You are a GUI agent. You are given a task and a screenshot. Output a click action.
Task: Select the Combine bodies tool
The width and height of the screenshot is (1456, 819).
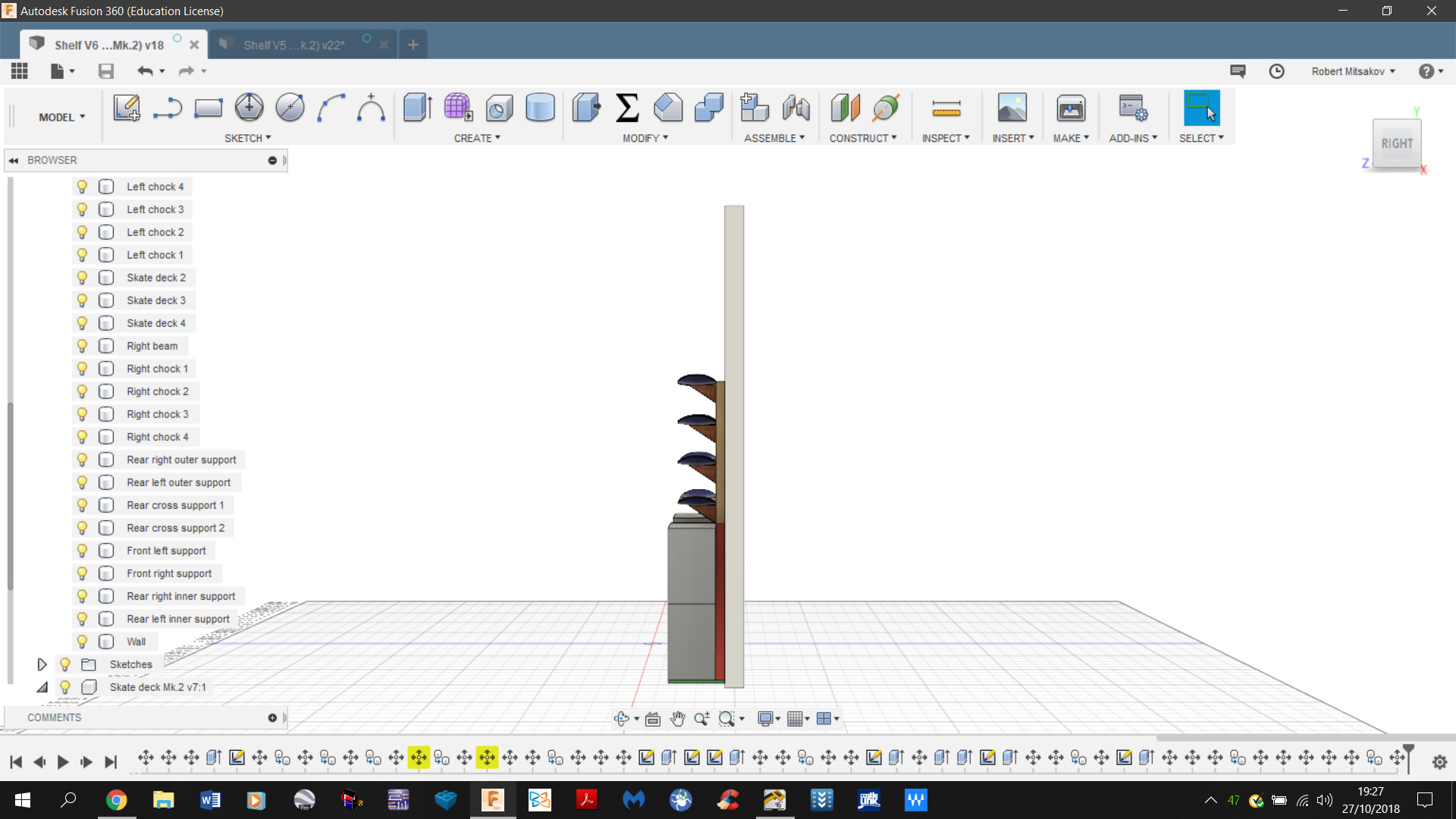click(709, 108)
